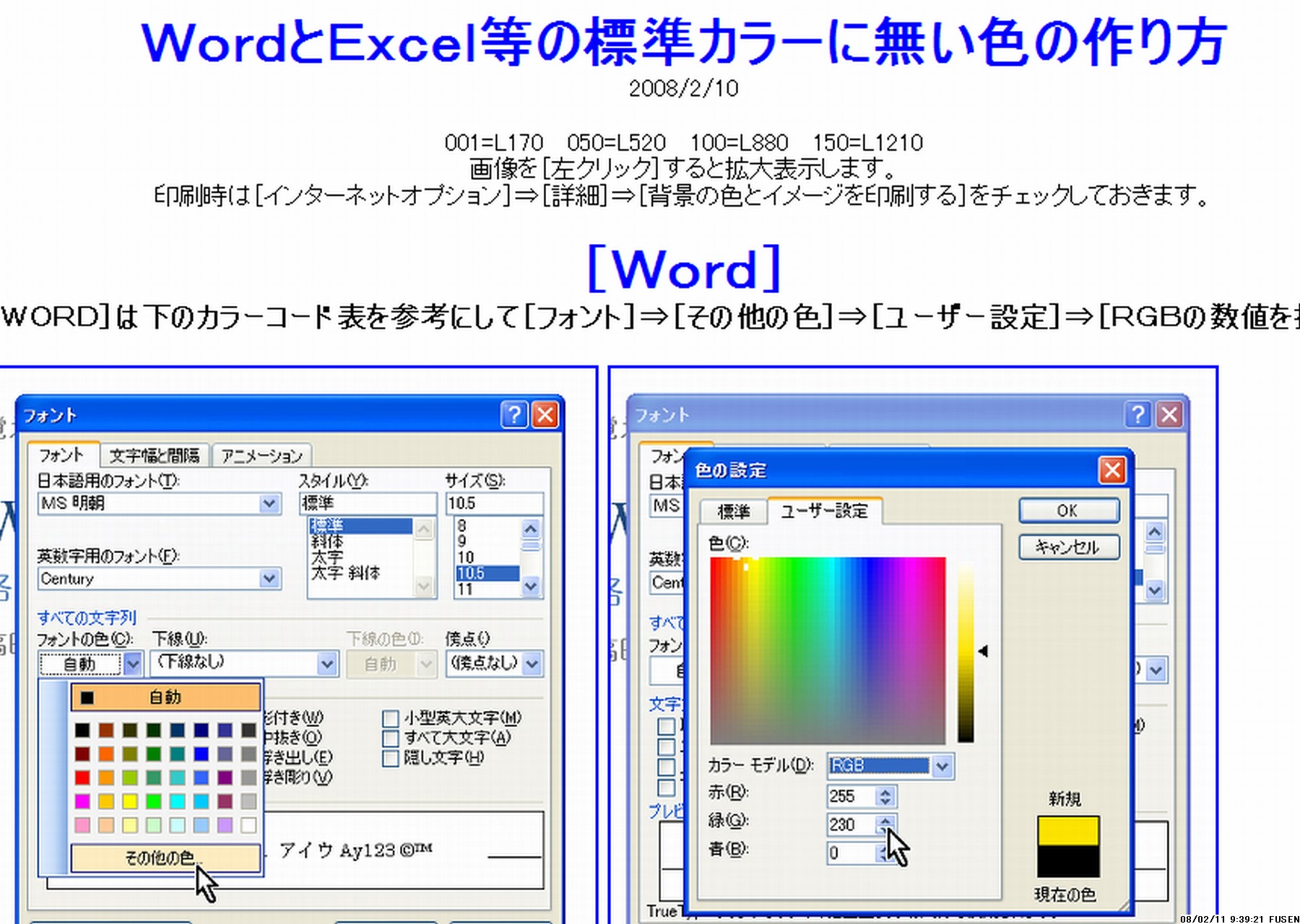Click the 赤(R) spinner arrows
This screenshot has width=1300, height=924.
[886, 796]
